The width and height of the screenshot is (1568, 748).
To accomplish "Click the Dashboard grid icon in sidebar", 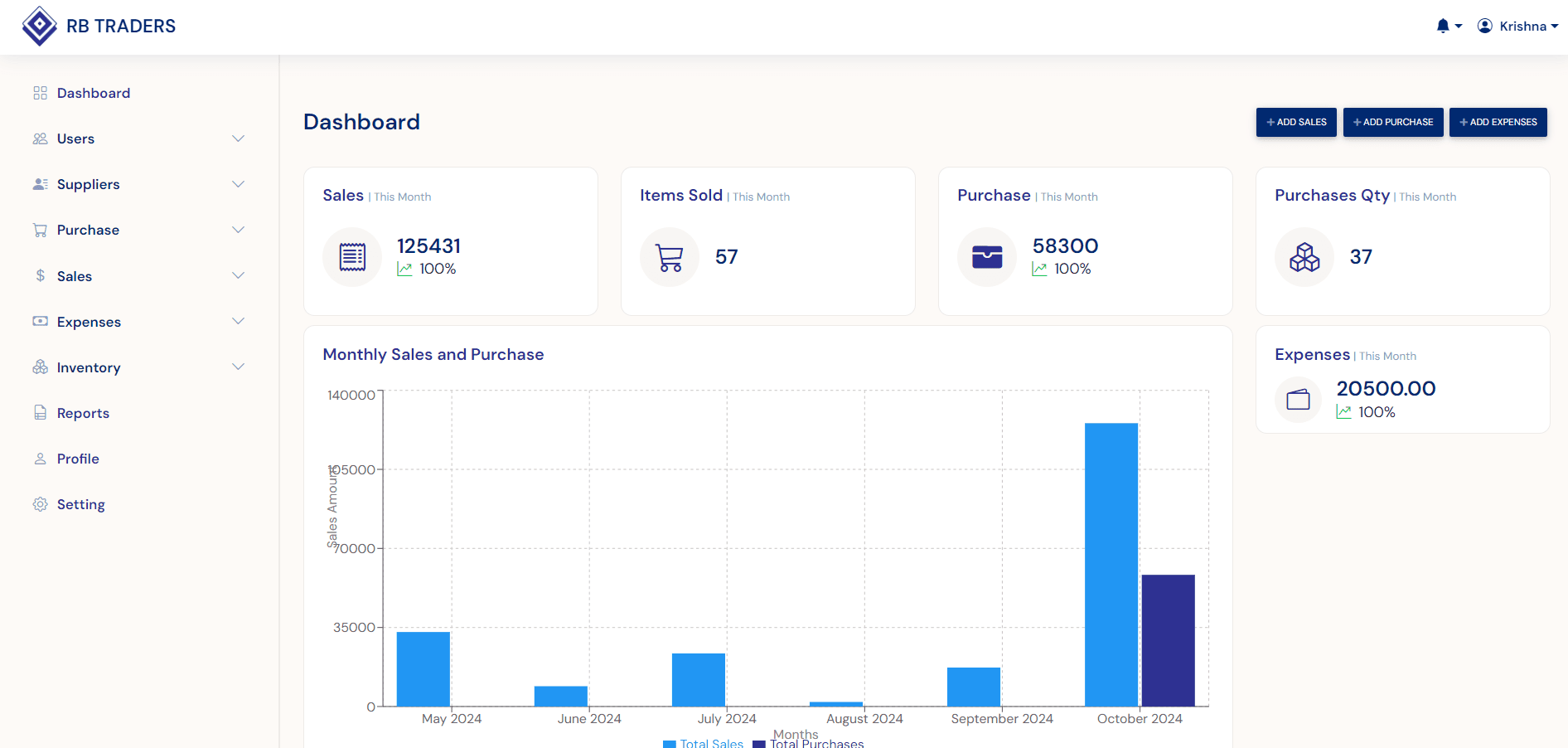I will tap(40, 93).
